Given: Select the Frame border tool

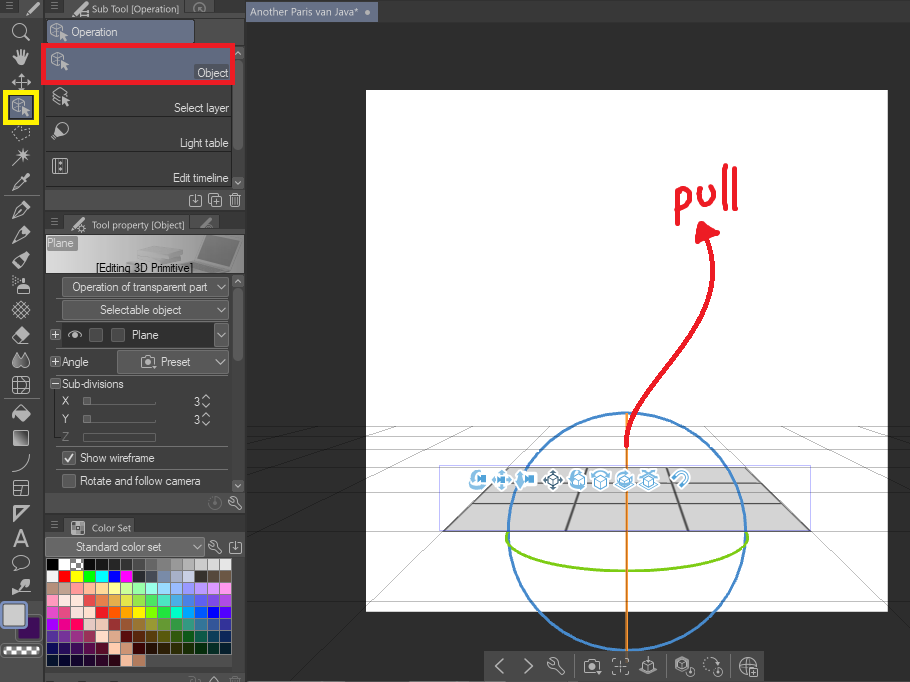Looking at the screenshot, I should [x=21, y=488].
